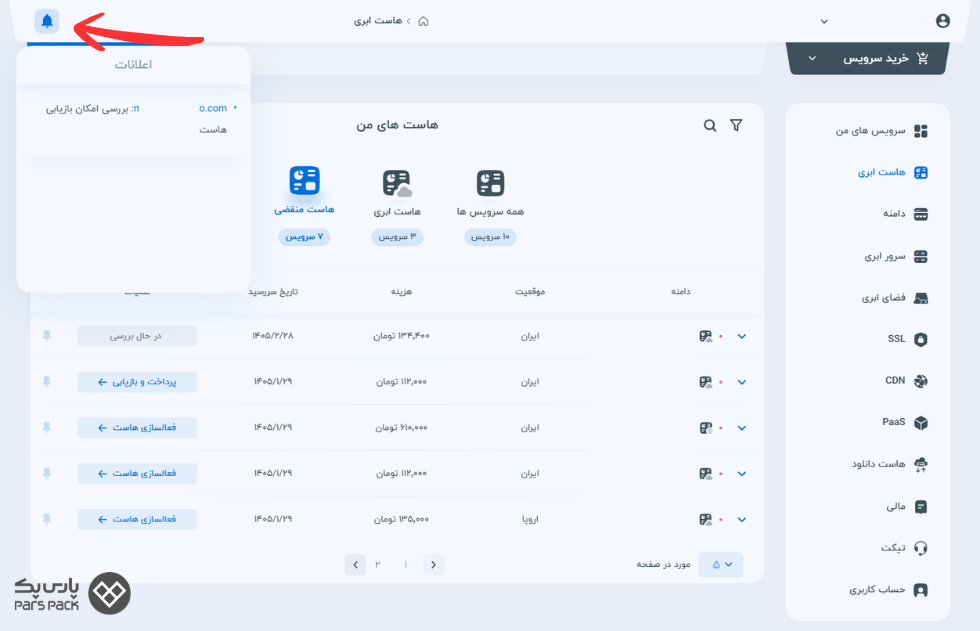Click the CDN sidebar icon
Image resolution: width=980 pixels, height=631 pixels.
tap(921, 381)
